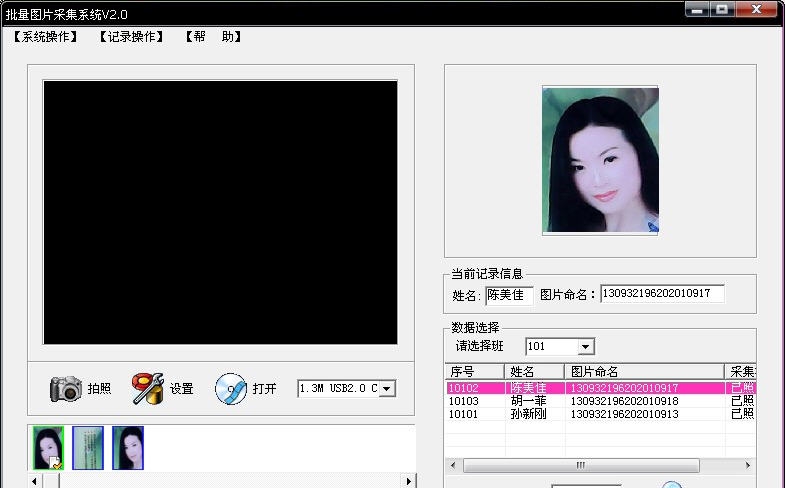This screenshot has width=785, height=488.
Task: Minimize the 批量图片采集系统 window
Action: [696, 10]
